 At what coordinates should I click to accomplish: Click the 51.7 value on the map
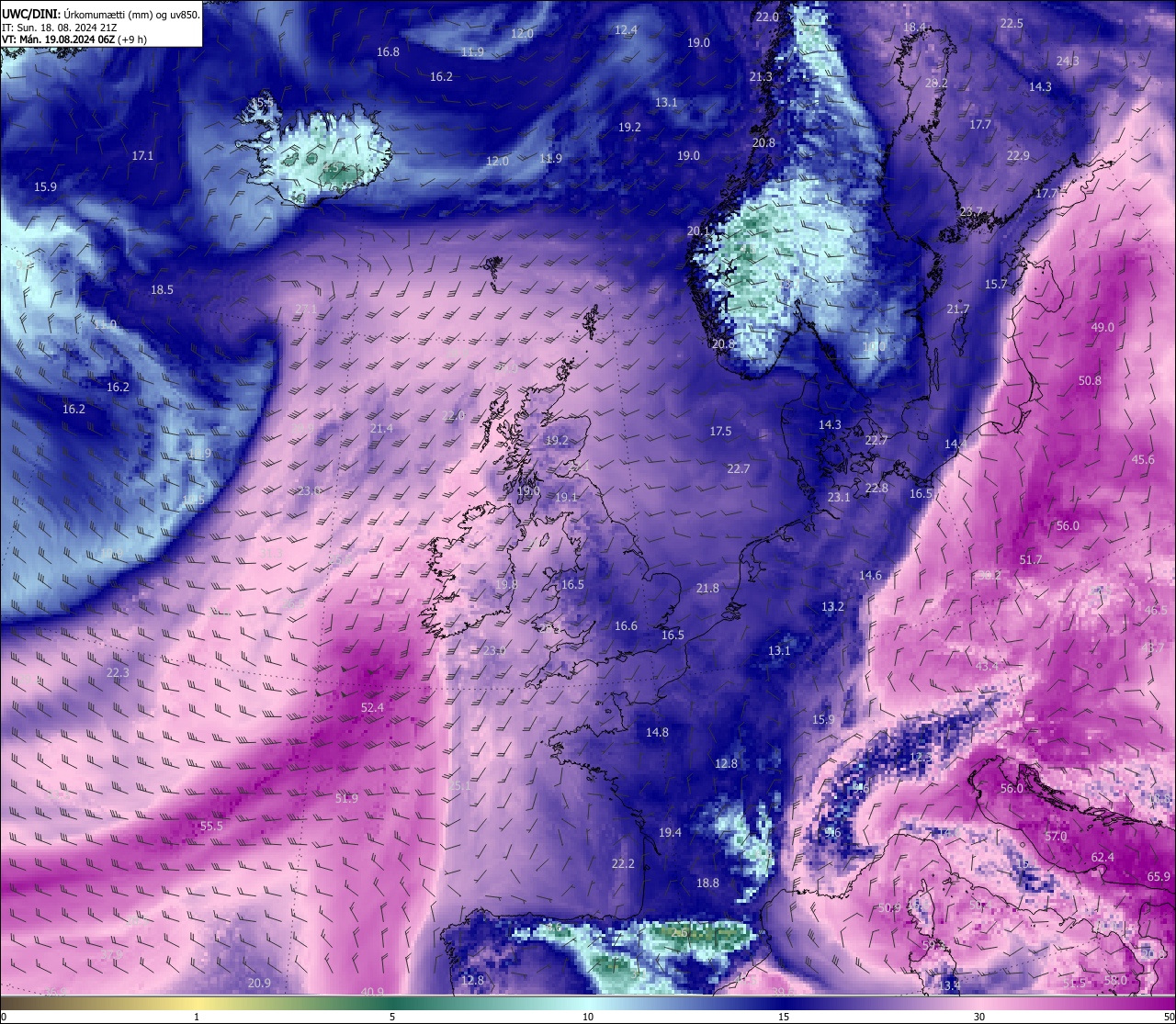(x=1031, y=560)
